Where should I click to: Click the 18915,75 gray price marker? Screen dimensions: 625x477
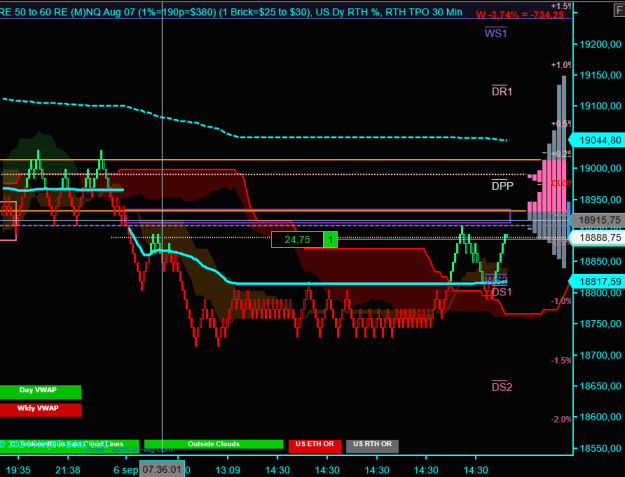(597, 220)
